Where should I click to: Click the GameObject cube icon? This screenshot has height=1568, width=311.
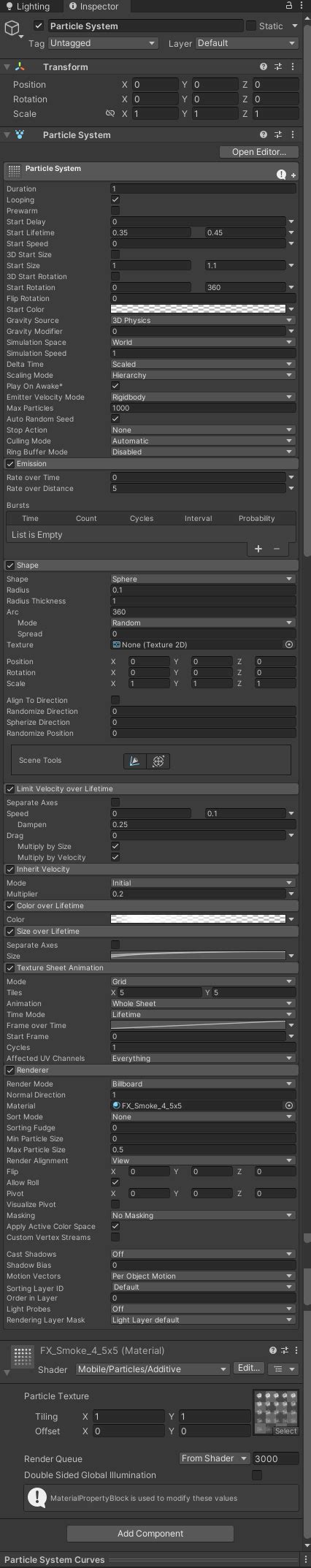pos(12,28)
